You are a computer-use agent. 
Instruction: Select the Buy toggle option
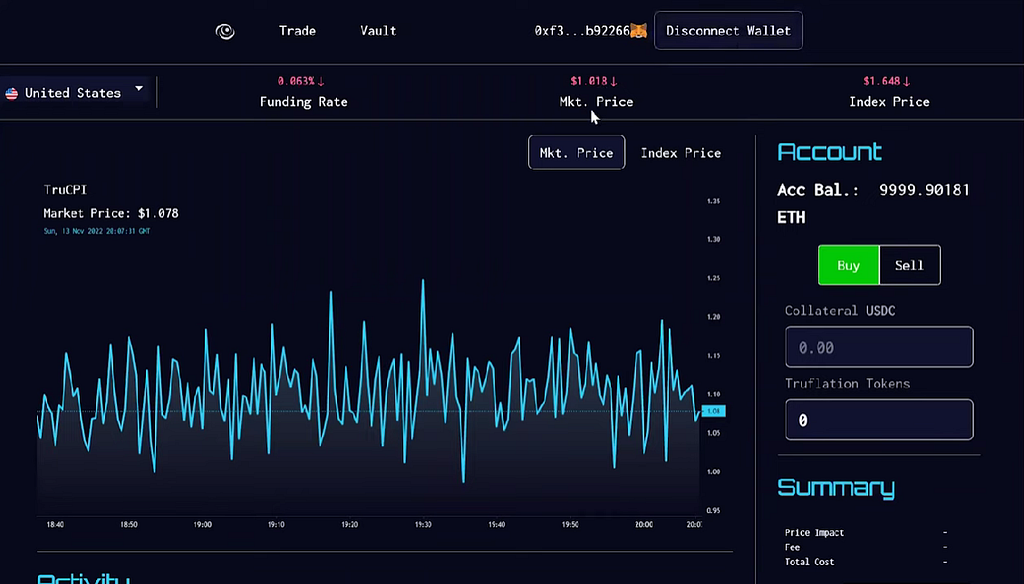pos(848,265)
